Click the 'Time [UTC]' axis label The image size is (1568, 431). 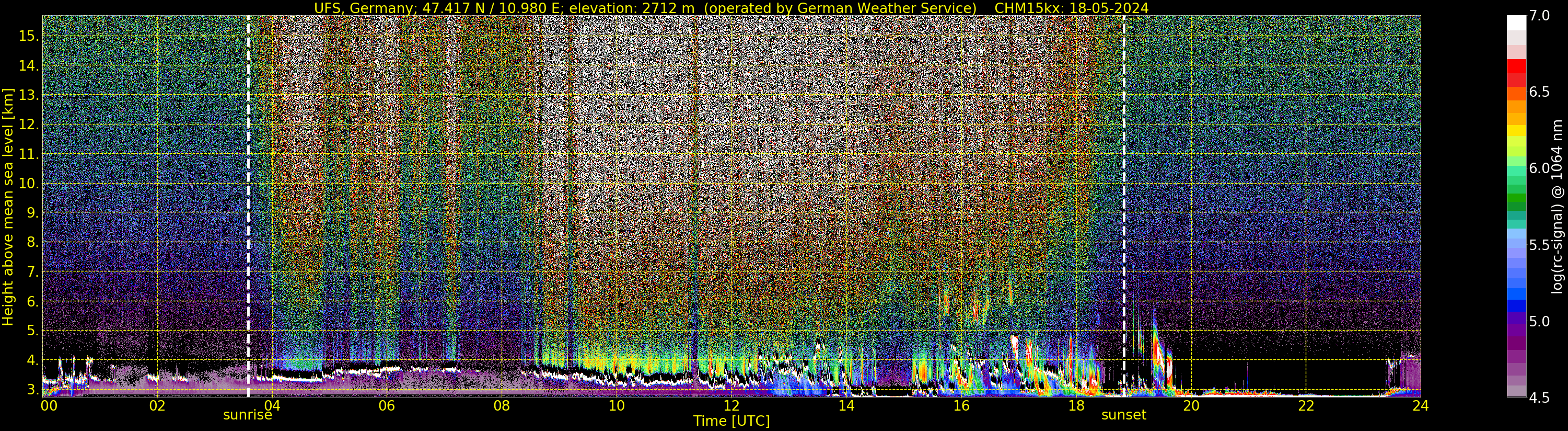tap(731, 421)
